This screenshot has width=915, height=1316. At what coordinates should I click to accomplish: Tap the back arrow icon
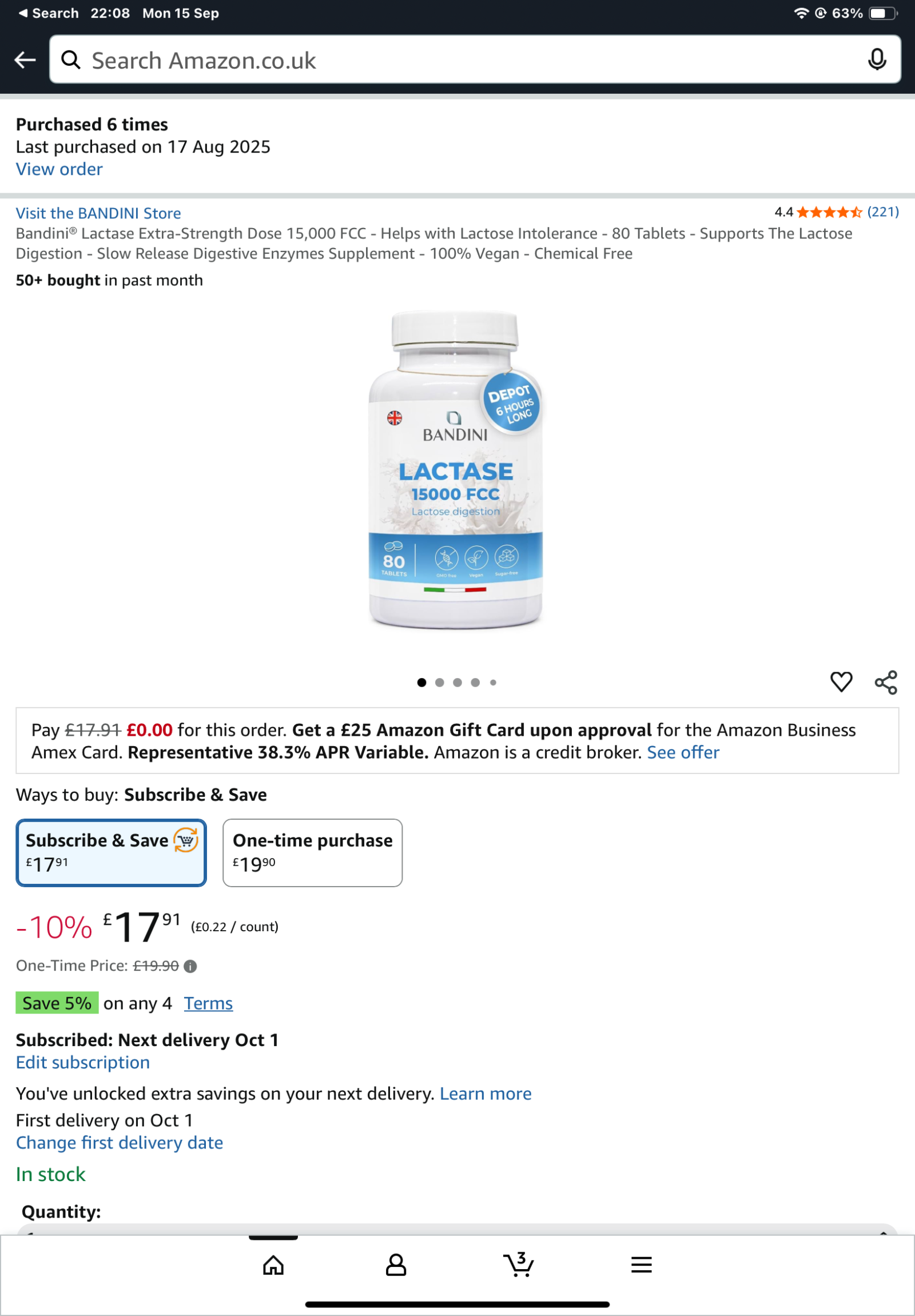pyautogui.click(x=25, y=59)
